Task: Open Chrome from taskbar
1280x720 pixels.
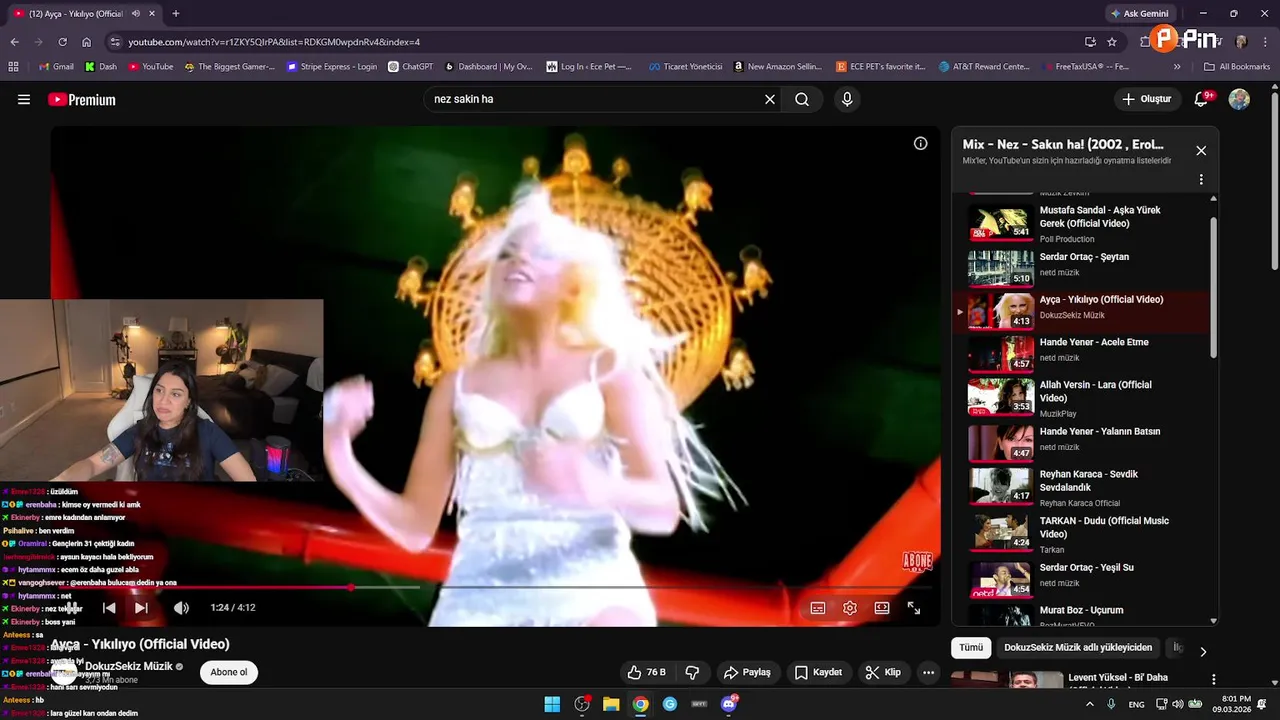Action: [640, 704]
